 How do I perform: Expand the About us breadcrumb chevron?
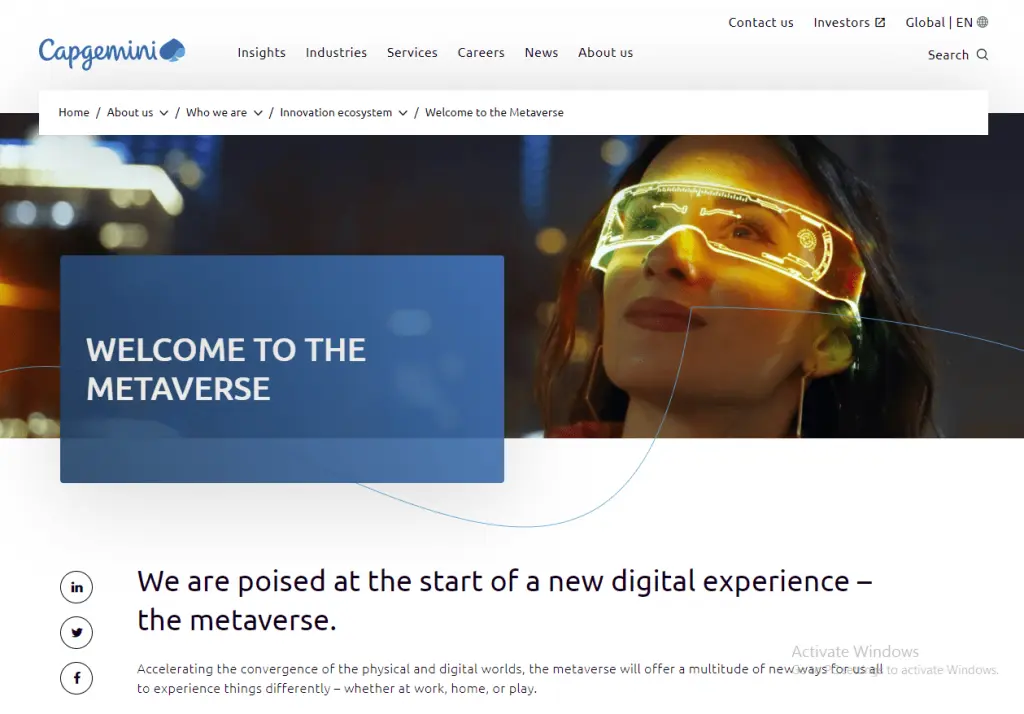[166, 113]
